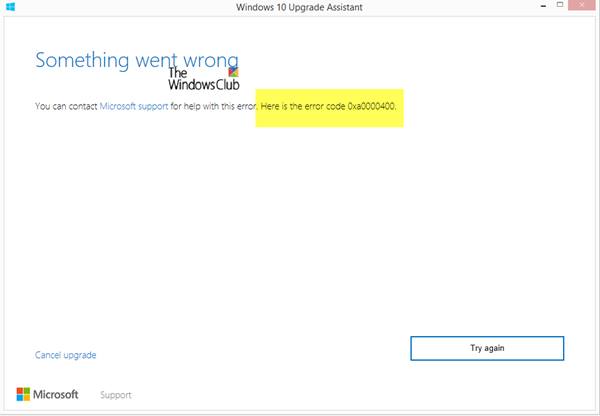
Task: Click the for help with this error text
Action: pyautogui.click(x=214, y=106)
